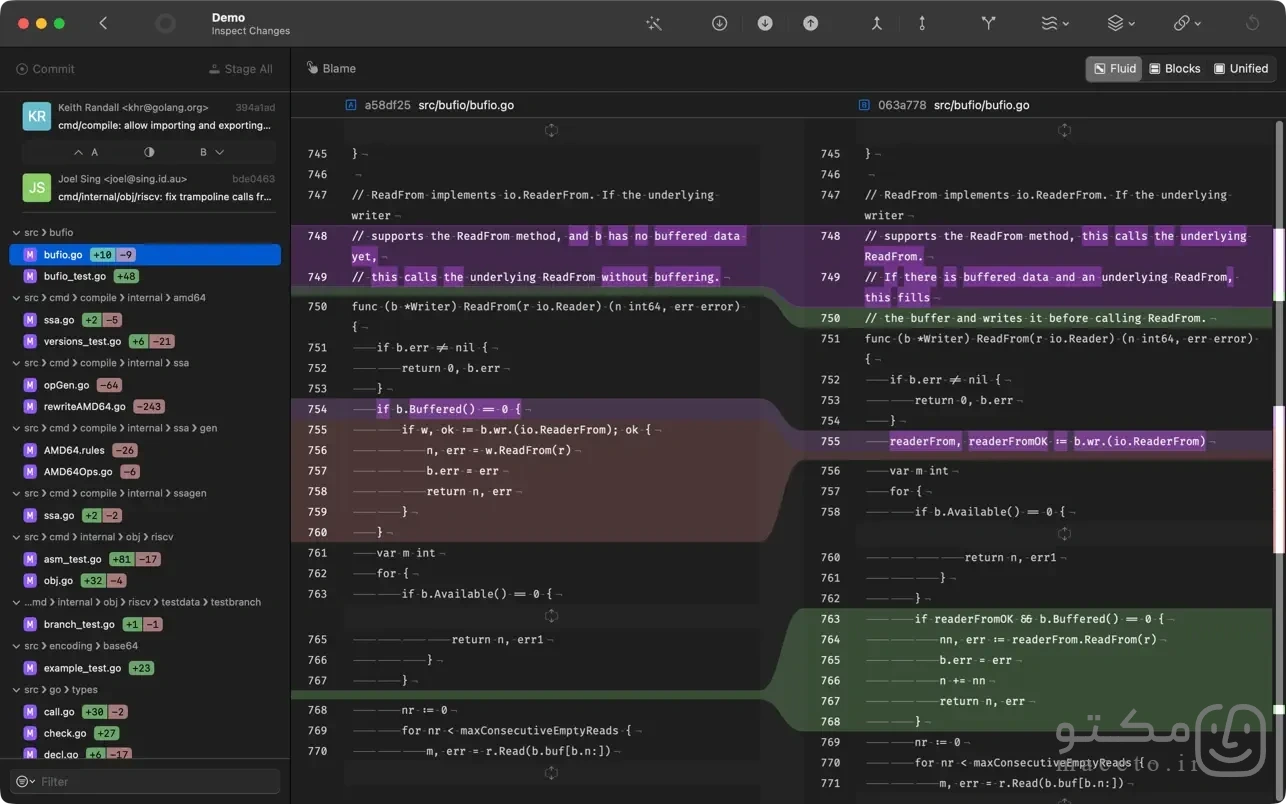Click the KR avatar thumbnail
This screenshot has width=1286, height=804.
coord(37,116)
